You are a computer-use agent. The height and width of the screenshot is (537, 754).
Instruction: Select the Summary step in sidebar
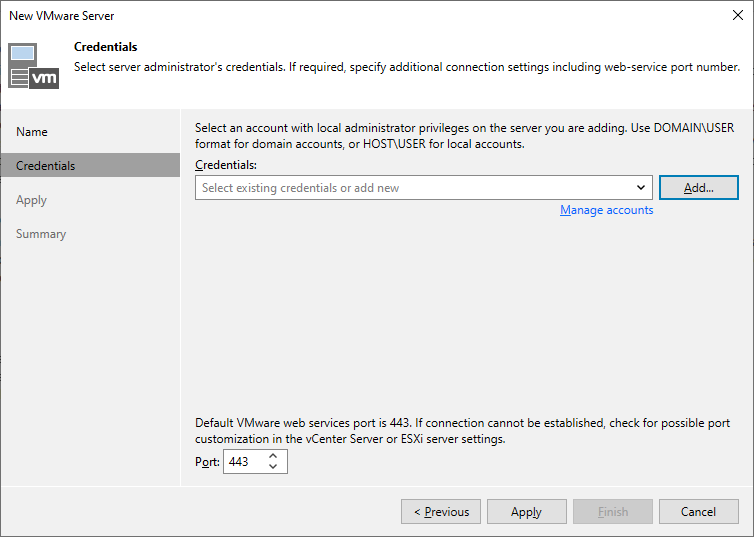pos(41,234)
